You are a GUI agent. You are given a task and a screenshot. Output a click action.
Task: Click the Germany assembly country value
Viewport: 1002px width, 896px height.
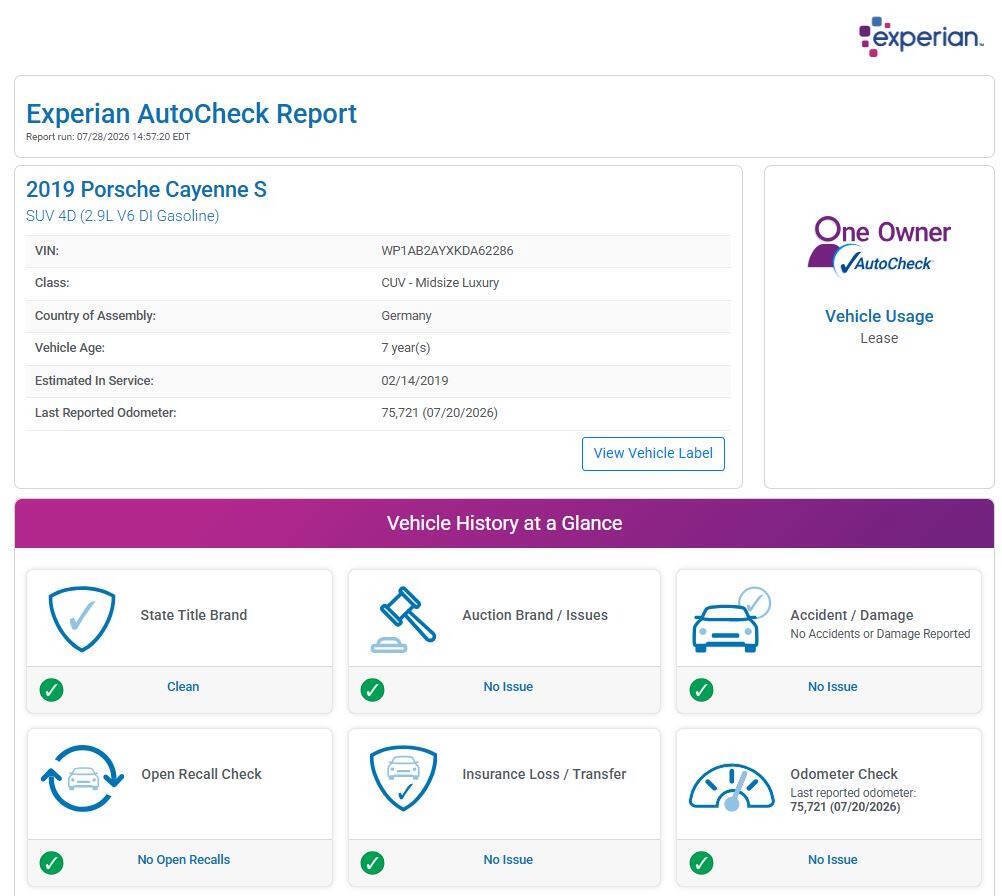click(406, 316)
